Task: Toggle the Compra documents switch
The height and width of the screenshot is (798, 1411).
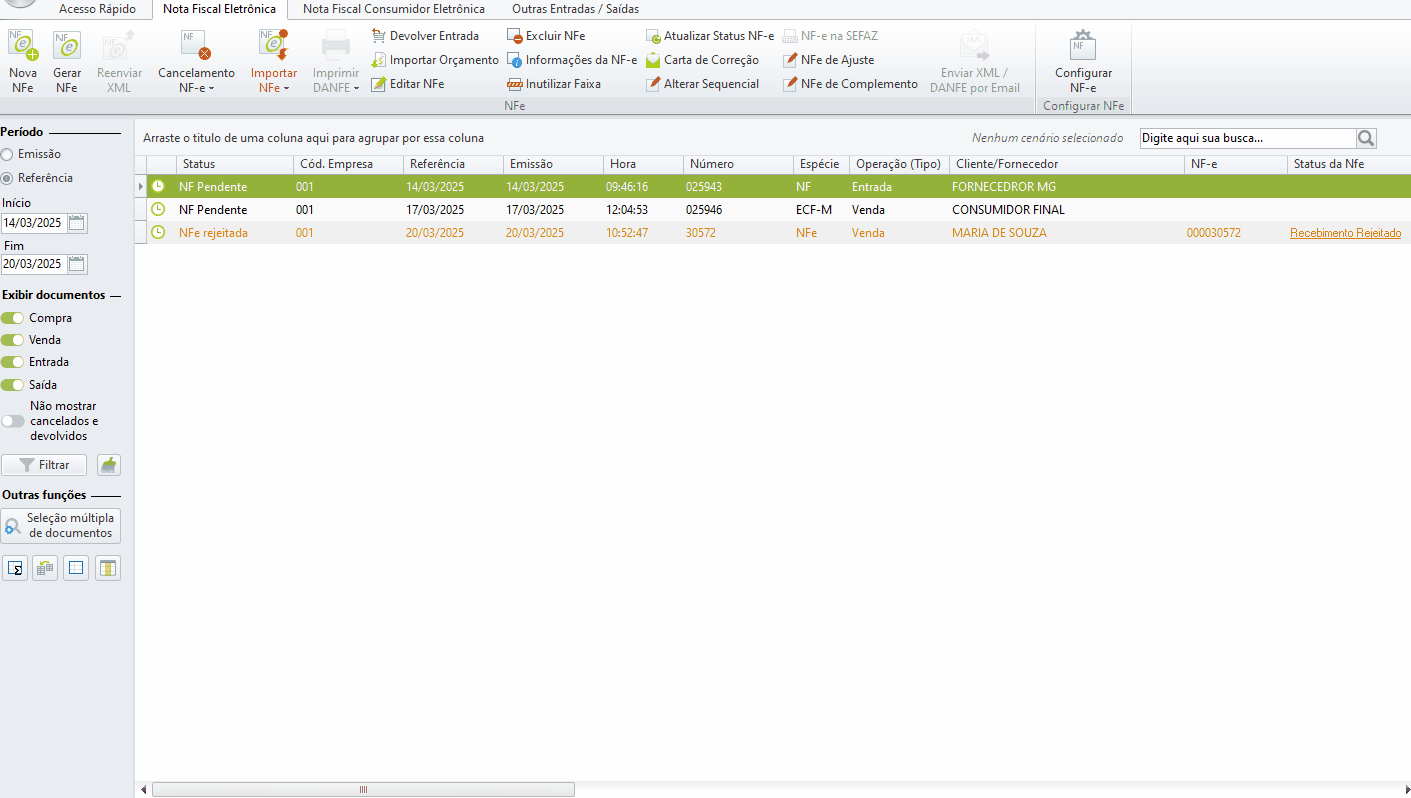Action: coord(12,318)
